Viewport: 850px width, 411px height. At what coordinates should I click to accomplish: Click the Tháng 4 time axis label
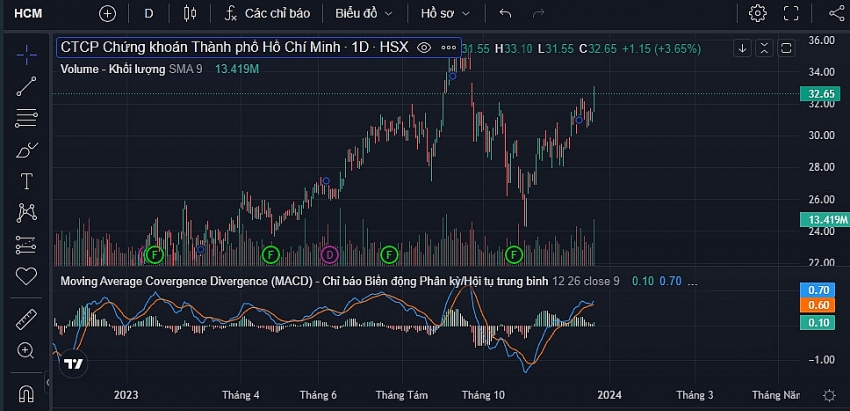tap(240, 395)
